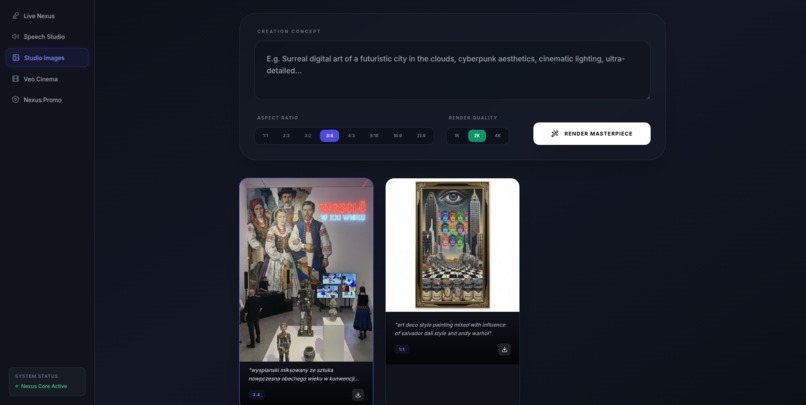This screenshot has height=405, width=806.
Task: Click the Render Quality label
Action: click(473, 118)
